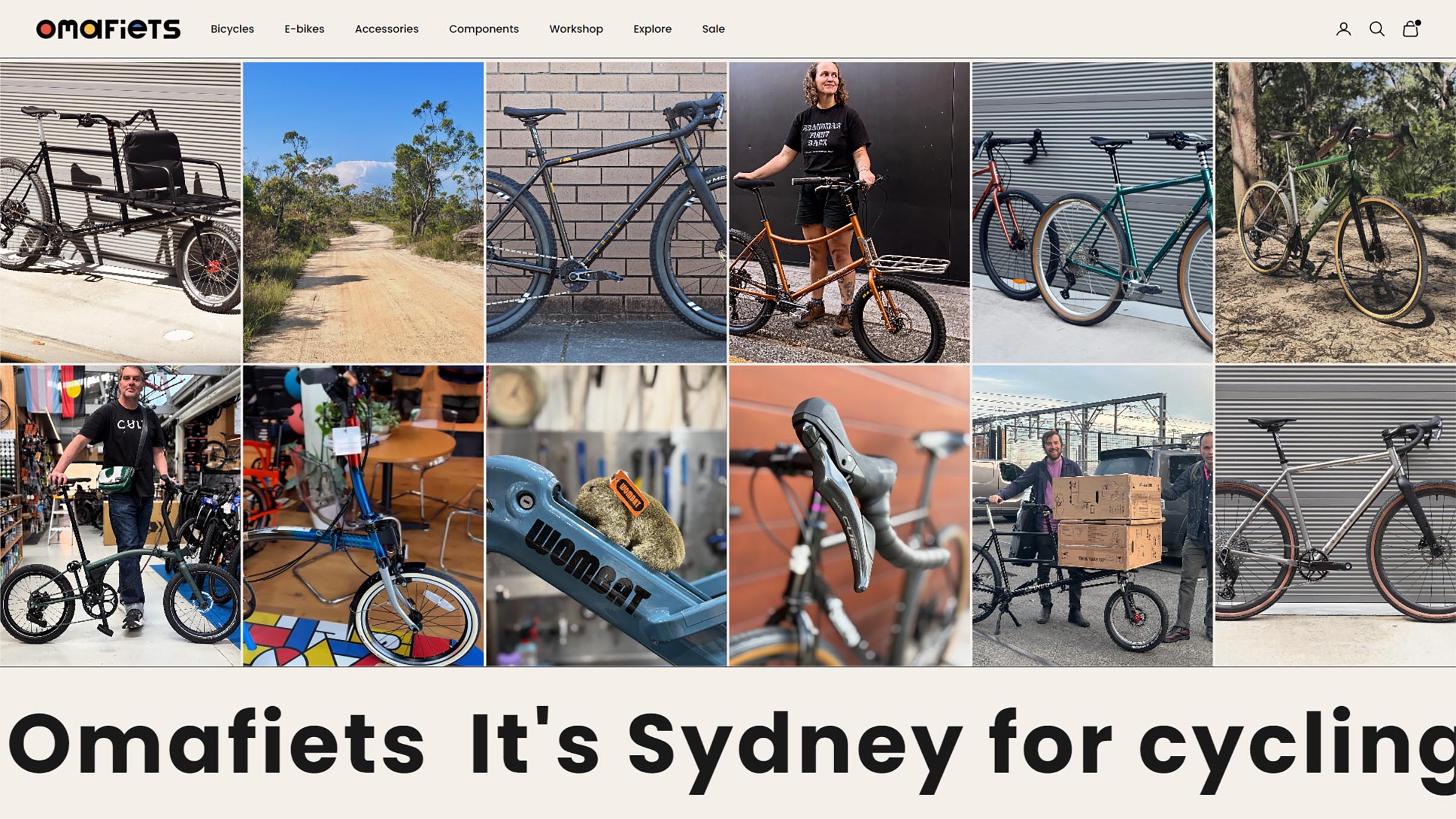Open the user account icon
The image size is (1456, 819).
(1343, 29)
